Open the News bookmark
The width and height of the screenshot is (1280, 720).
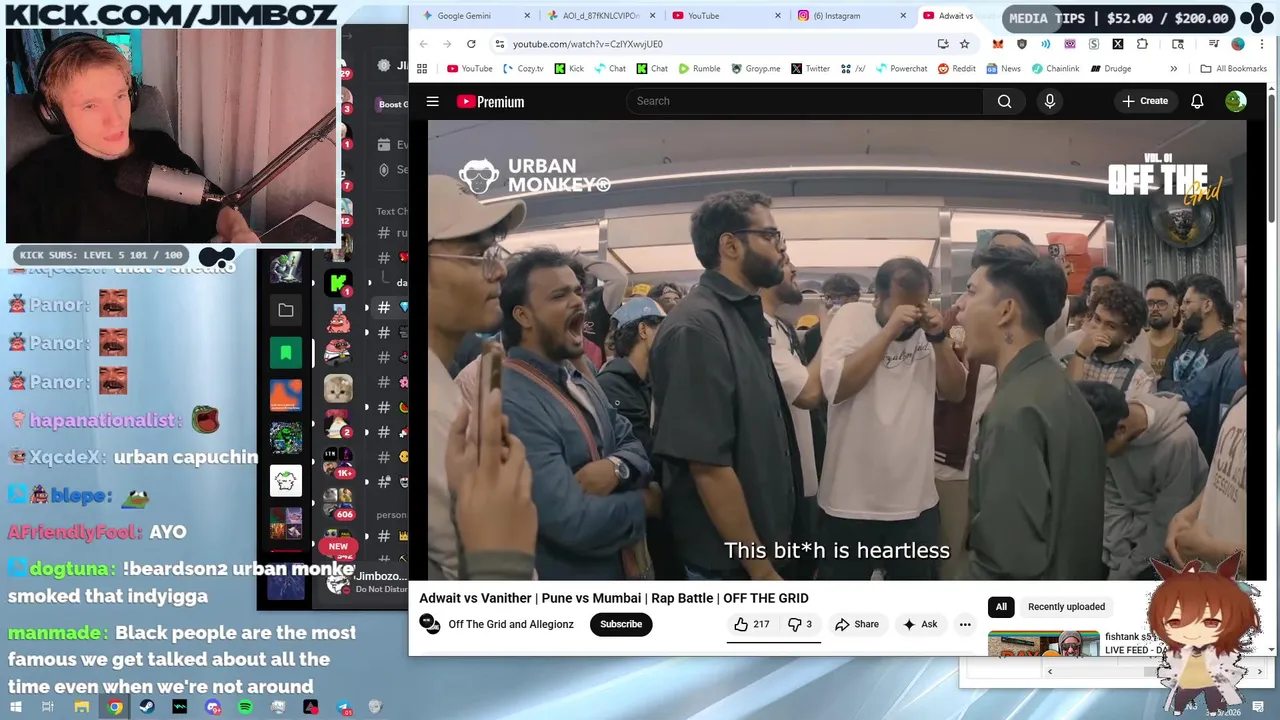coord(1004,69)
